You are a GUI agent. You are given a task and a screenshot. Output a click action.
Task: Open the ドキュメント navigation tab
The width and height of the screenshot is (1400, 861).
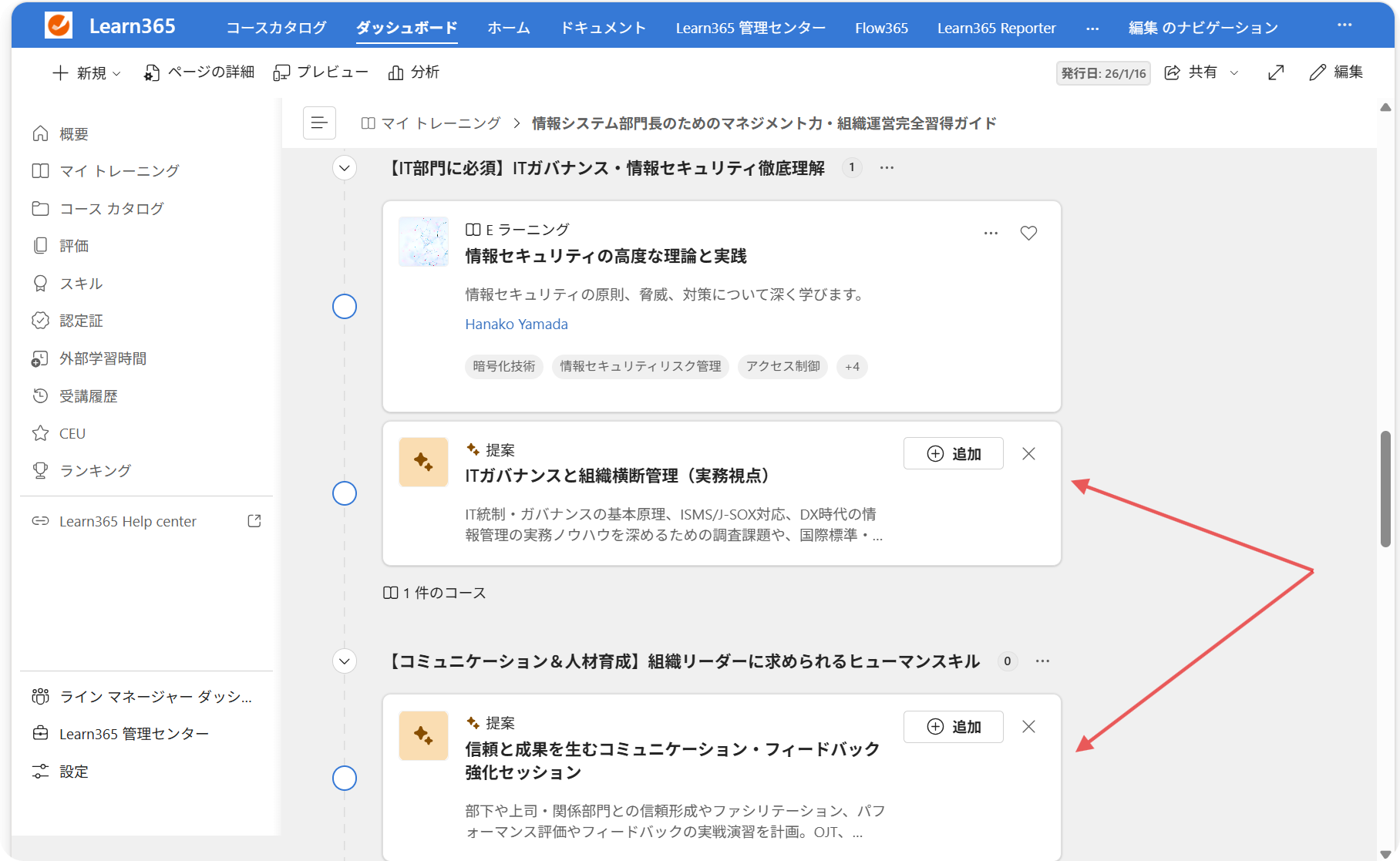coord(603,28)
